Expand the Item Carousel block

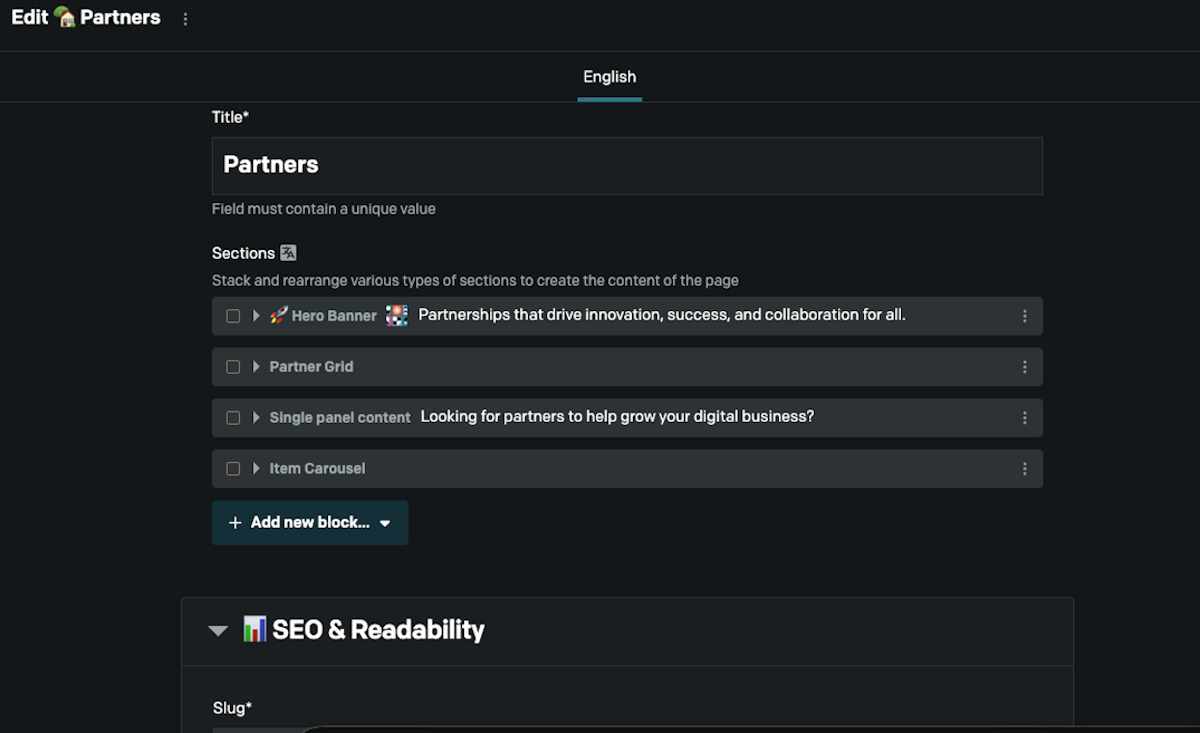[x=256, y=469]
